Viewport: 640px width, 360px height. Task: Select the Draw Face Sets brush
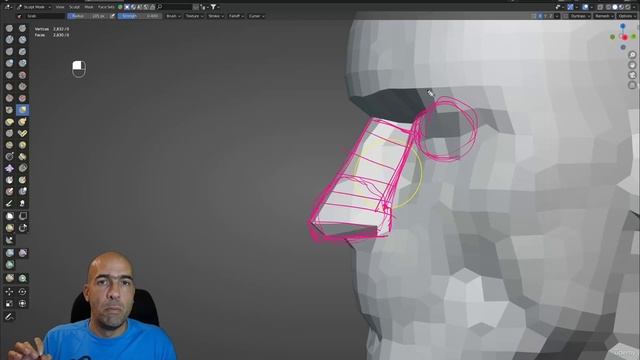click(22, 180)
